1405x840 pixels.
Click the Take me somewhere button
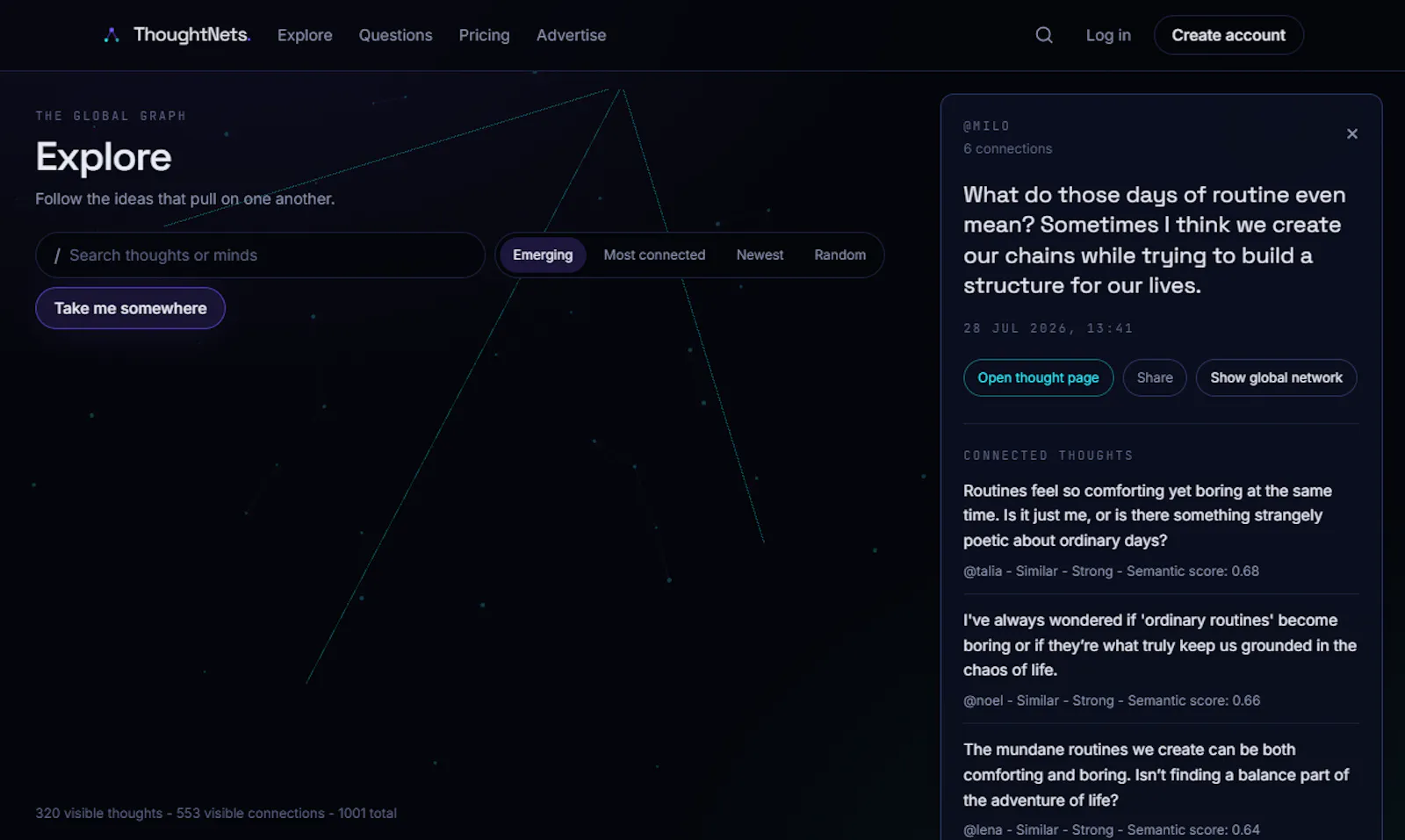130,308
